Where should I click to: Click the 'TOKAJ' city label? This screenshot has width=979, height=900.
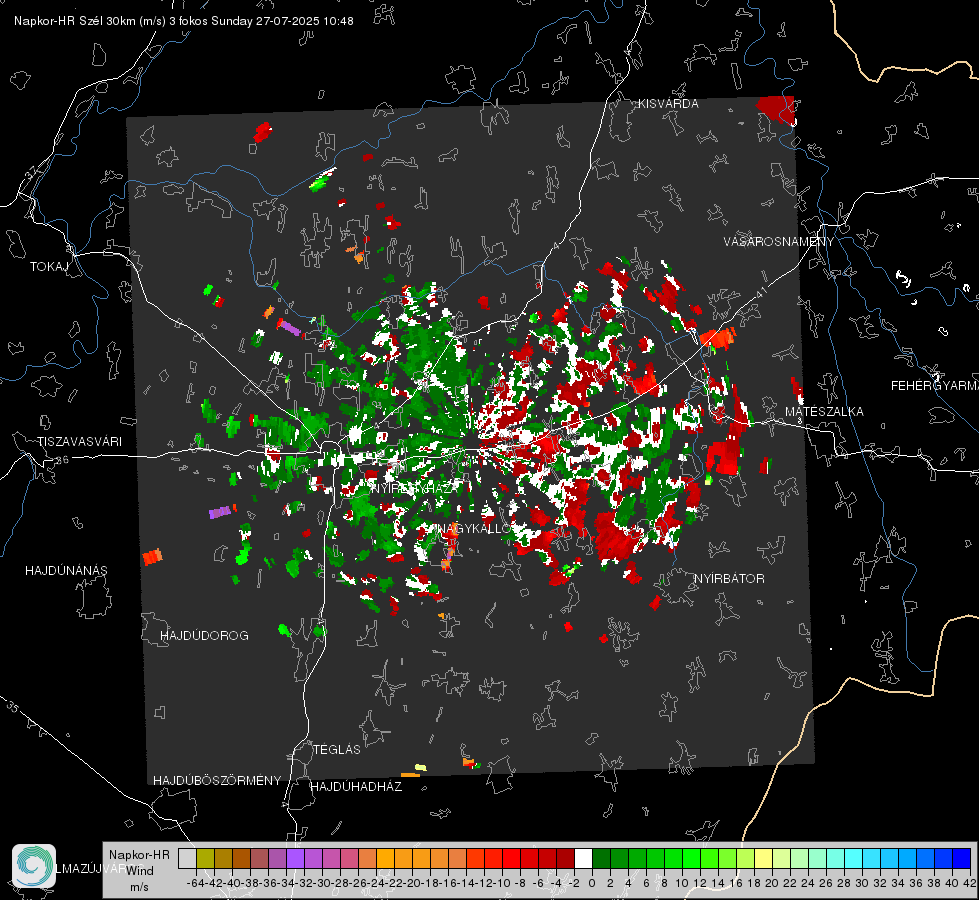49,267
